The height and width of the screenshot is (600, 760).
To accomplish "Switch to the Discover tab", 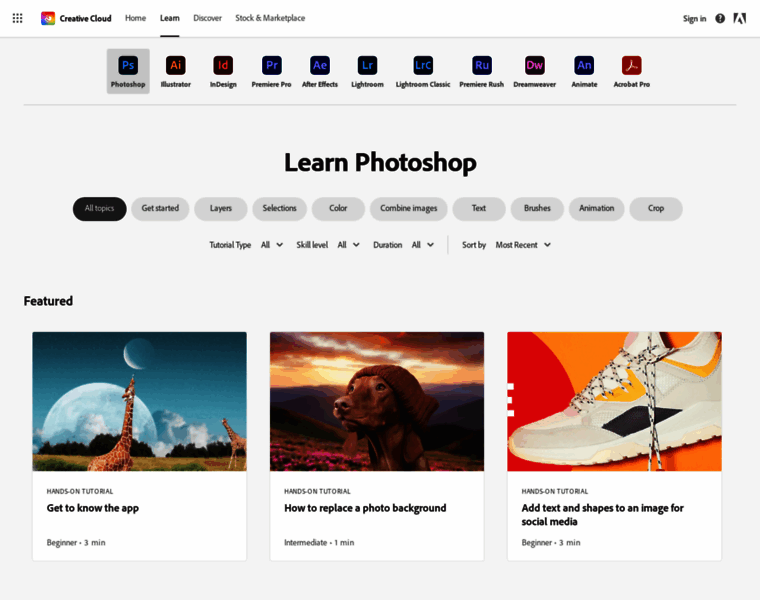I will point(207,18).
